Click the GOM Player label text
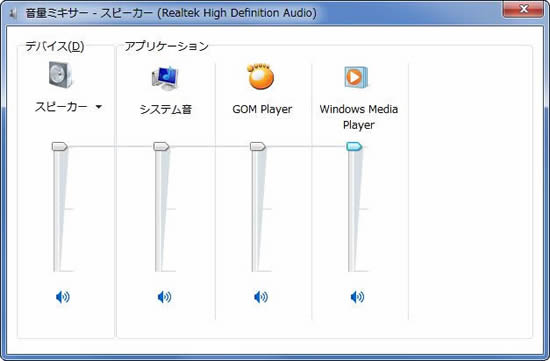The height and width of the screenshot is (361, 550). (x=262, y=109)
